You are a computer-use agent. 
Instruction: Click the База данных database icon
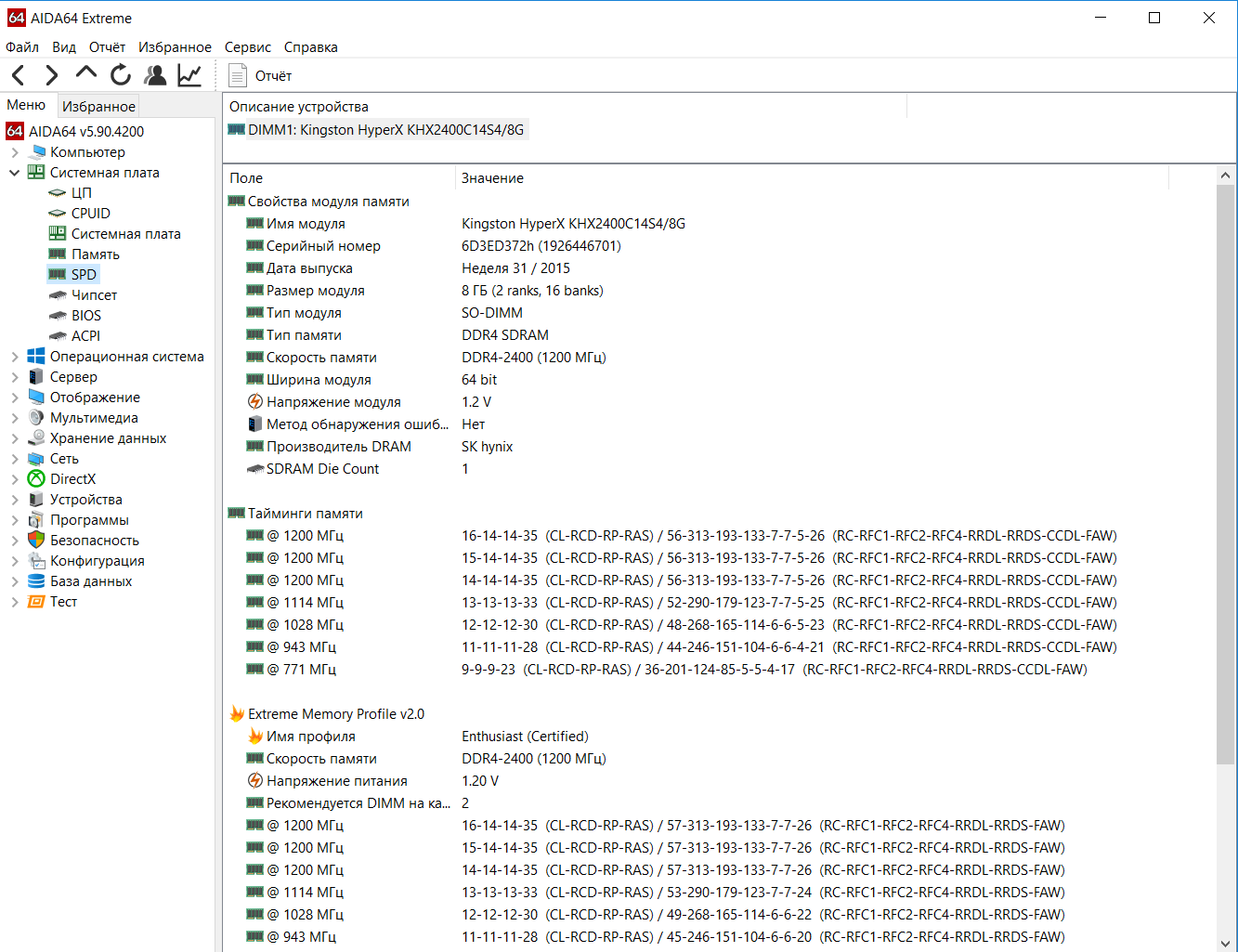coord(36,581)
